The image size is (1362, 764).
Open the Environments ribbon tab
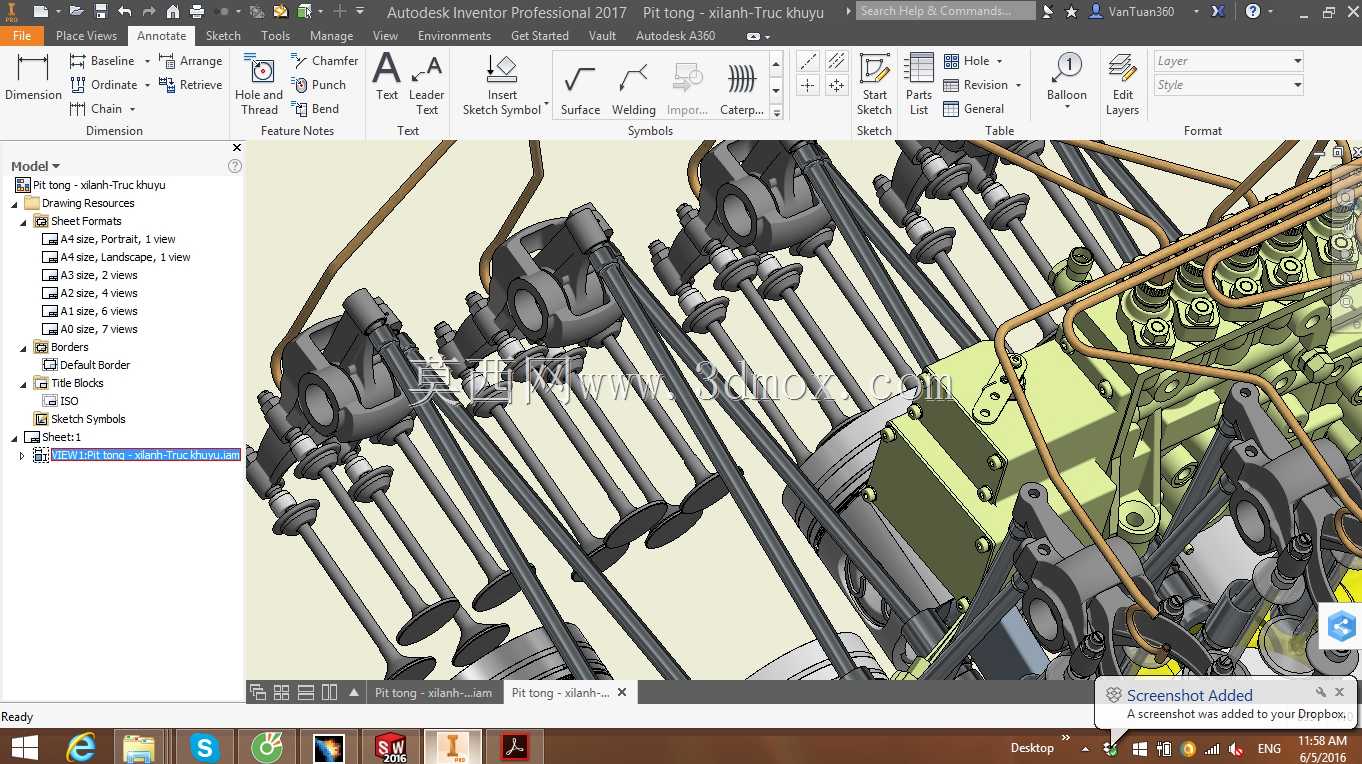tap(454, 35)
